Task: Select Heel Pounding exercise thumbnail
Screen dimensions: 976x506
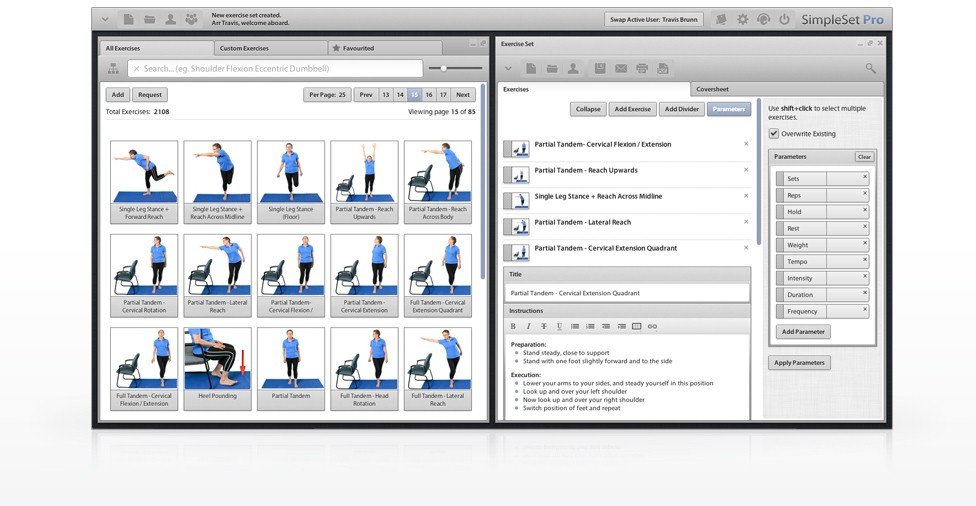Action: [217, 368]
